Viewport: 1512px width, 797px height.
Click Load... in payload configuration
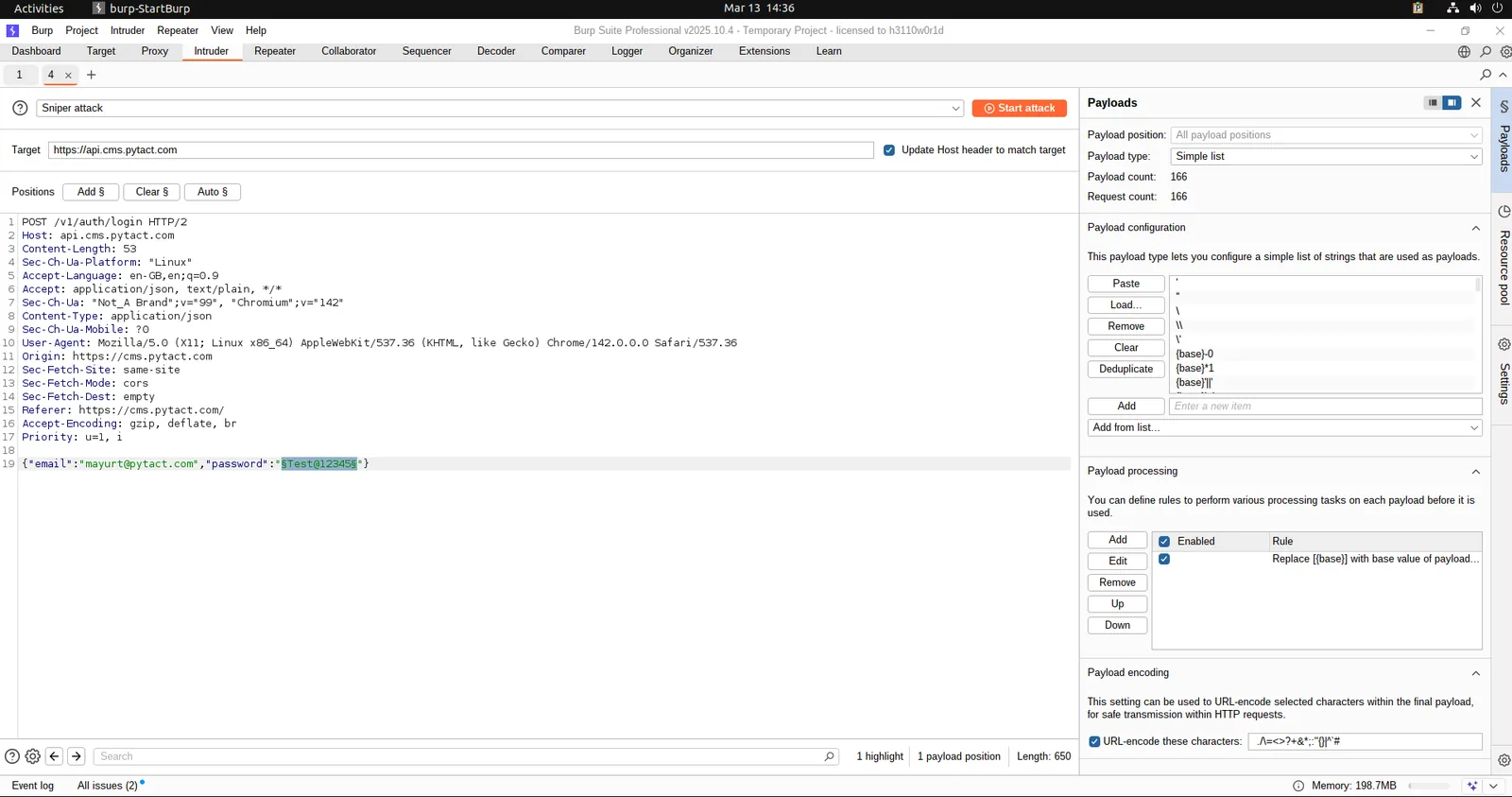tap(1126, 305)
